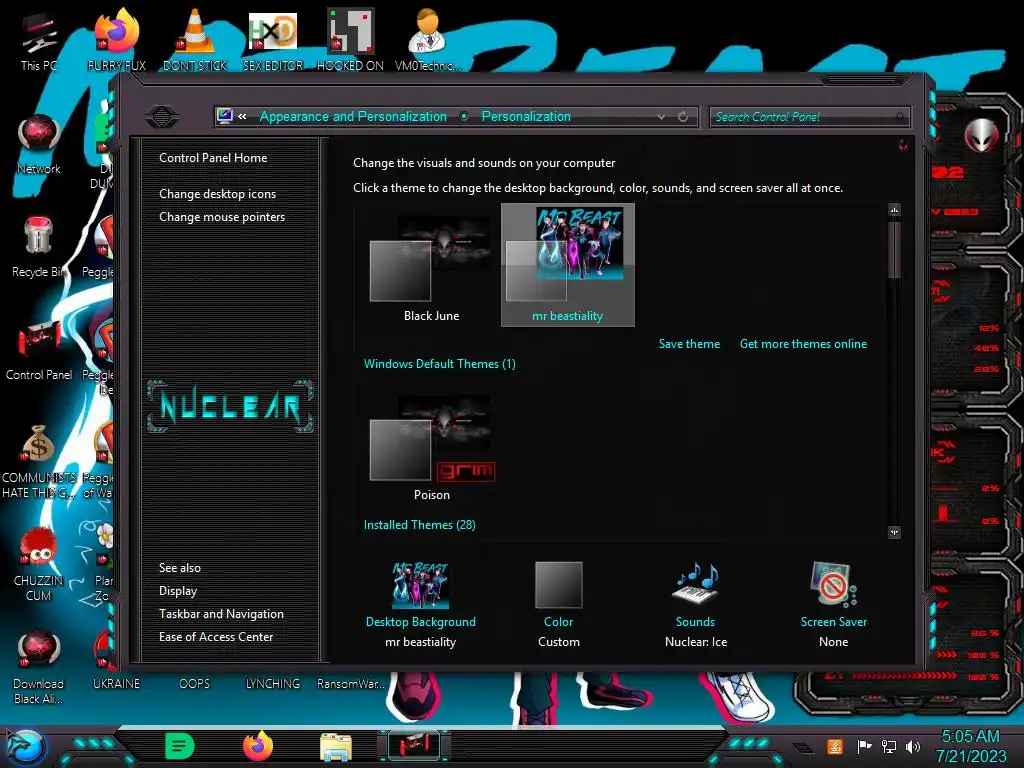
Task: Open Control Panel Home link
Action: click(213, 158)
